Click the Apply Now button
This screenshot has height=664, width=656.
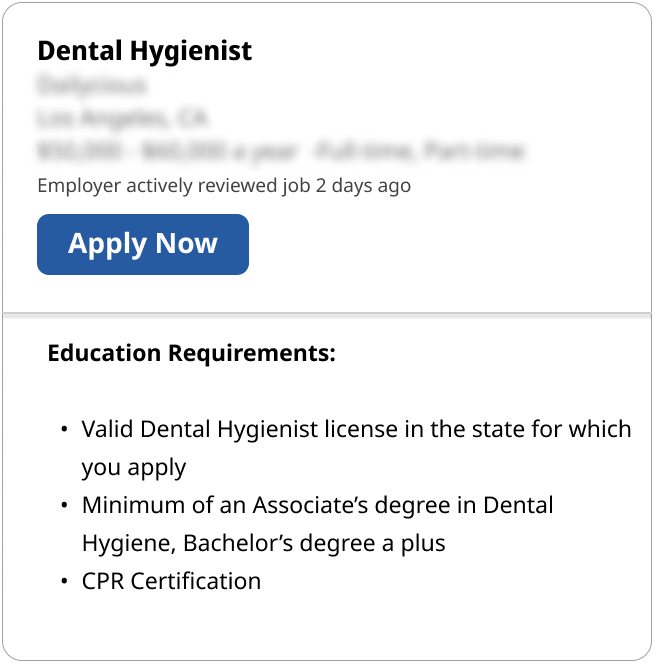143,244
